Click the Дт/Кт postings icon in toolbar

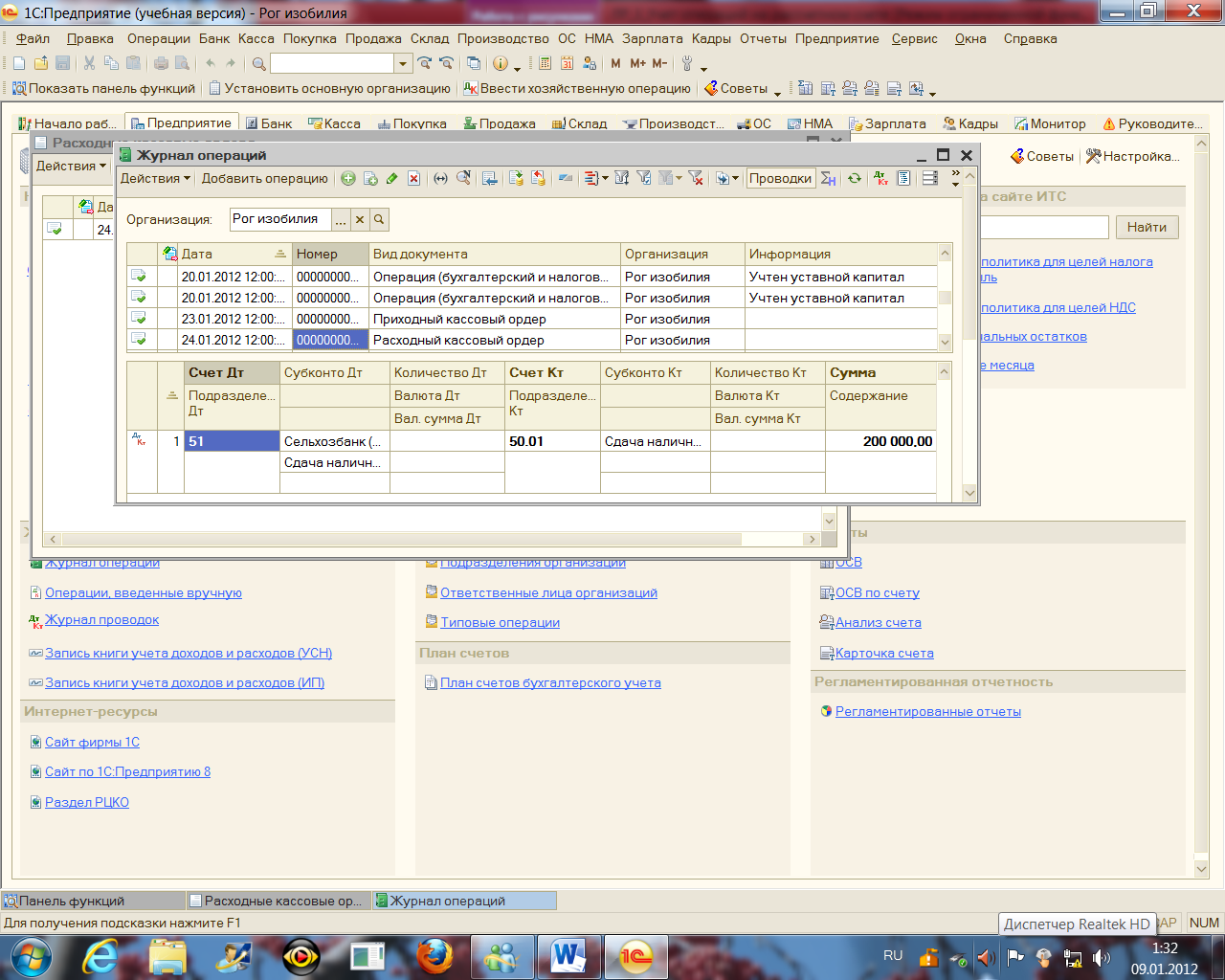(x=881, y=178)
